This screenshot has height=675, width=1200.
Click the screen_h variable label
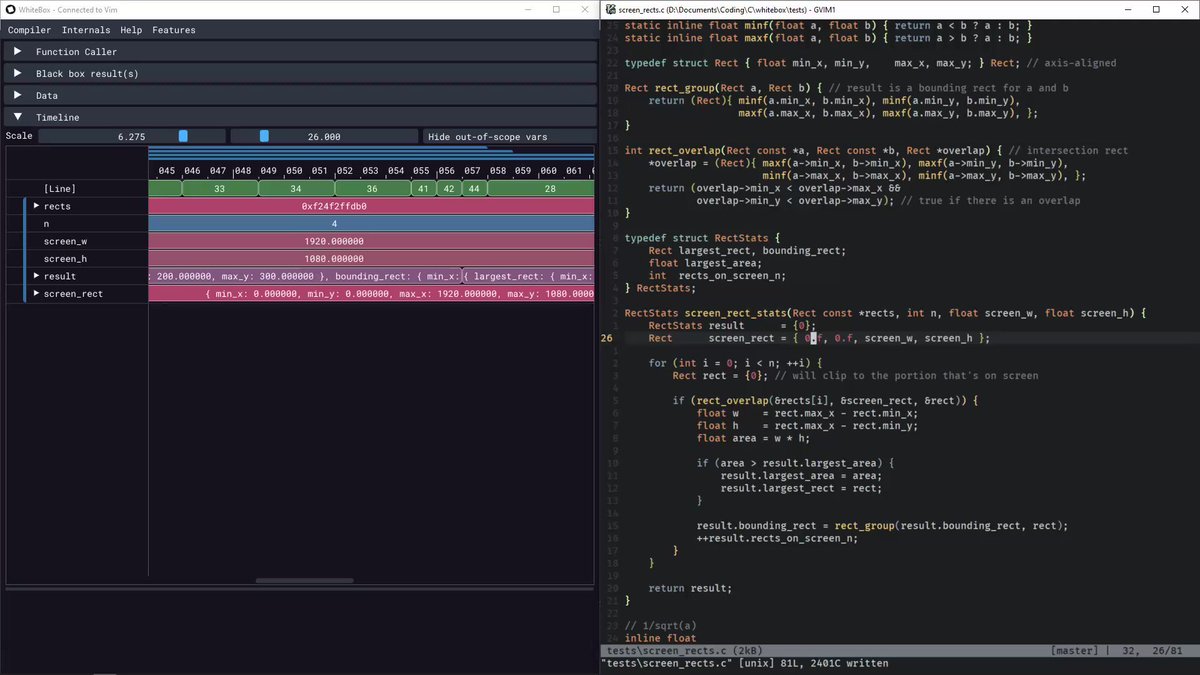[x=65, y=259]
